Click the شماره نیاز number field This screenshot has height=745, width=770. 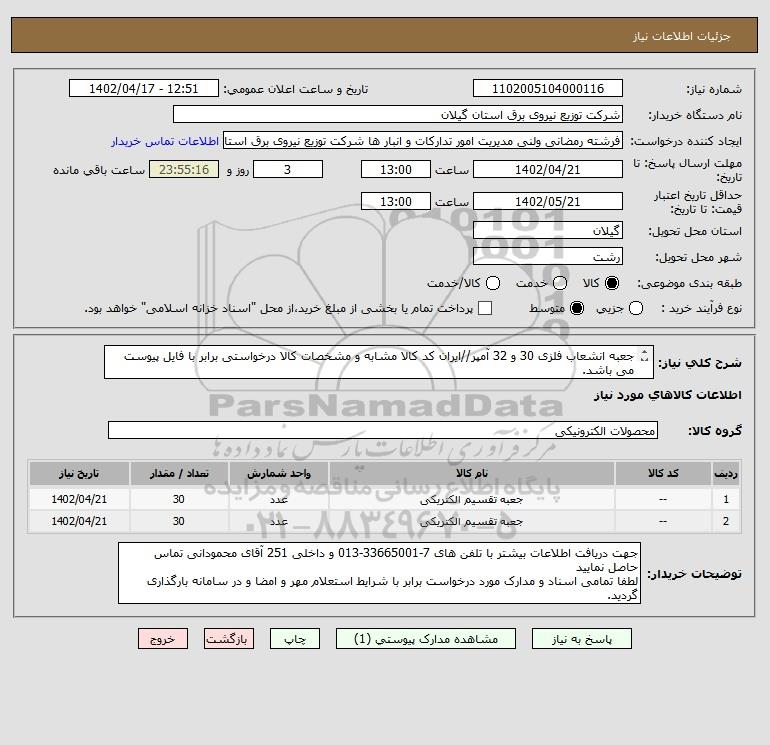(x=548, y=89)
